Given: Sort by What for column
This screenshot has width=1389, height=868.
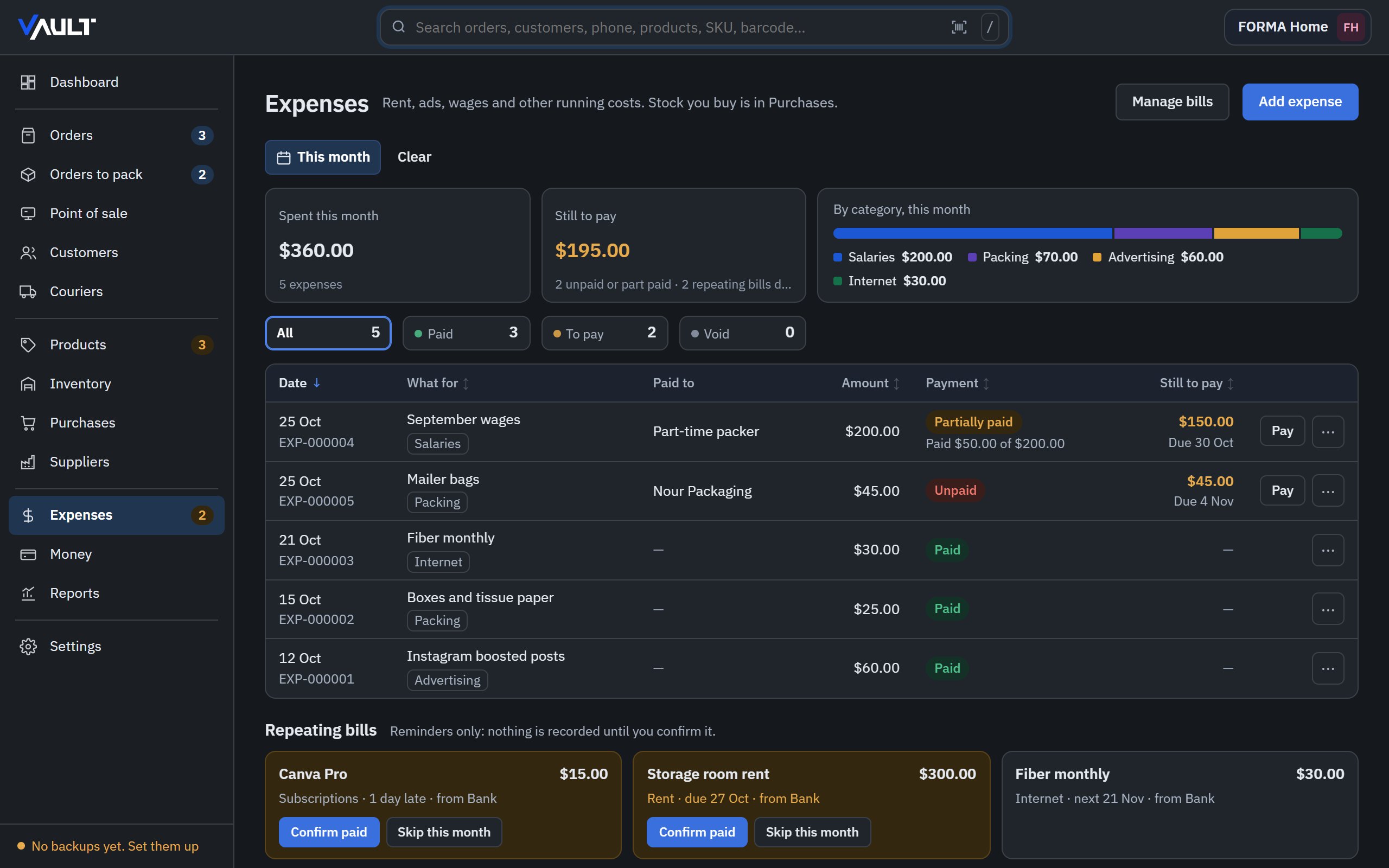Looking at the screenshot, I should click(438, 383).
